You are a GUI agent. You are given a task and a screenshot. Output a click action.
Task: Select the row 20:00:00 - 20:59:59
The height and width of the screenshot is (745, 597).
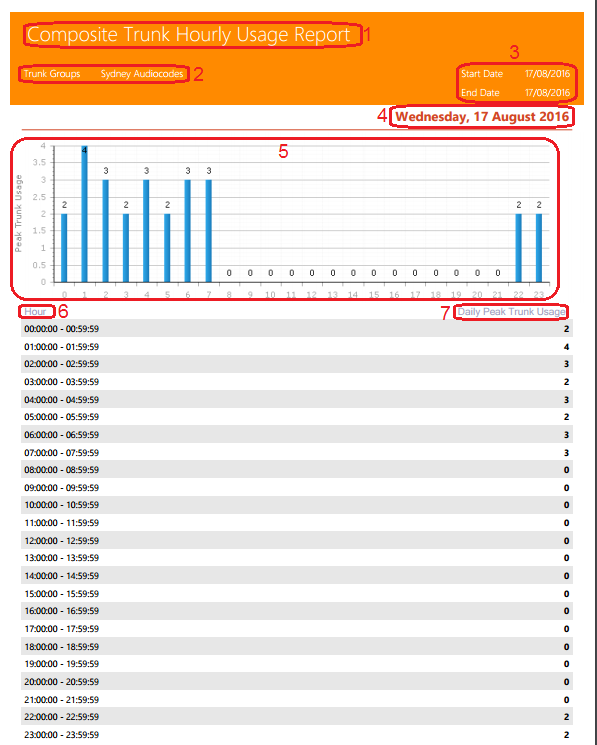297,681
